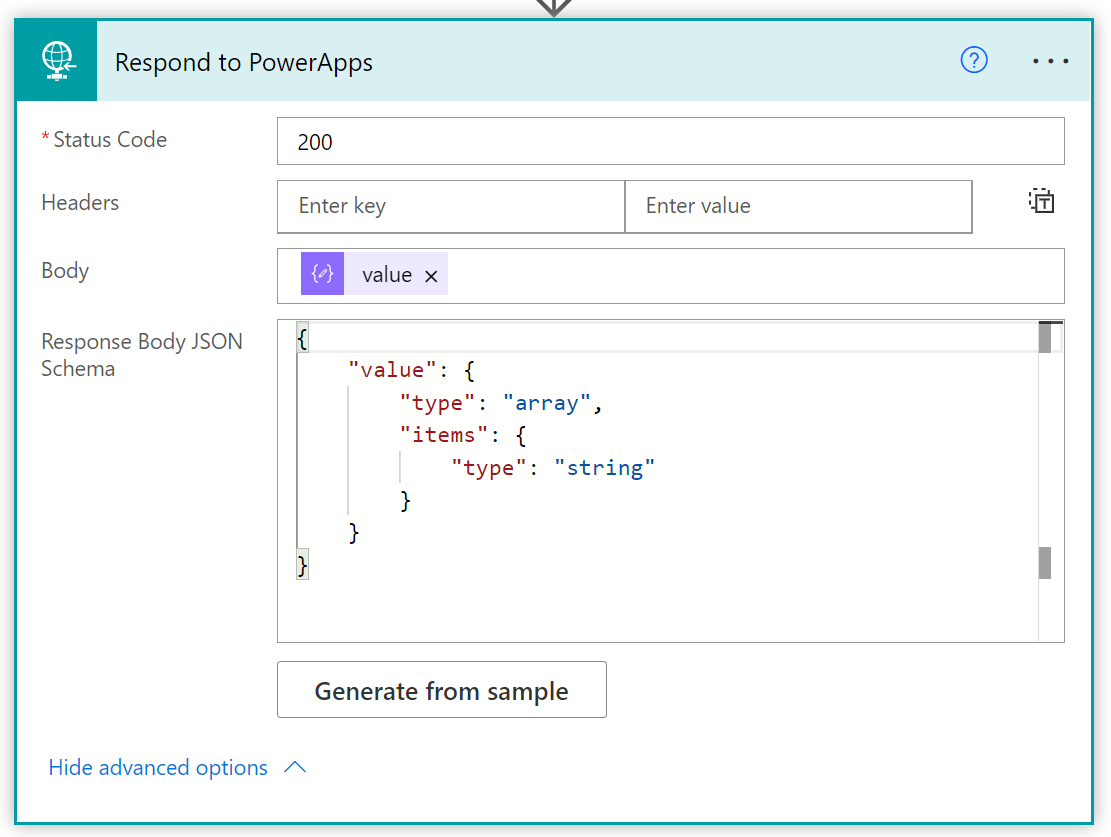Click the "array" value in the schema
The width and height of the screenshot is (1111, 837).
[x=546, y=403]
